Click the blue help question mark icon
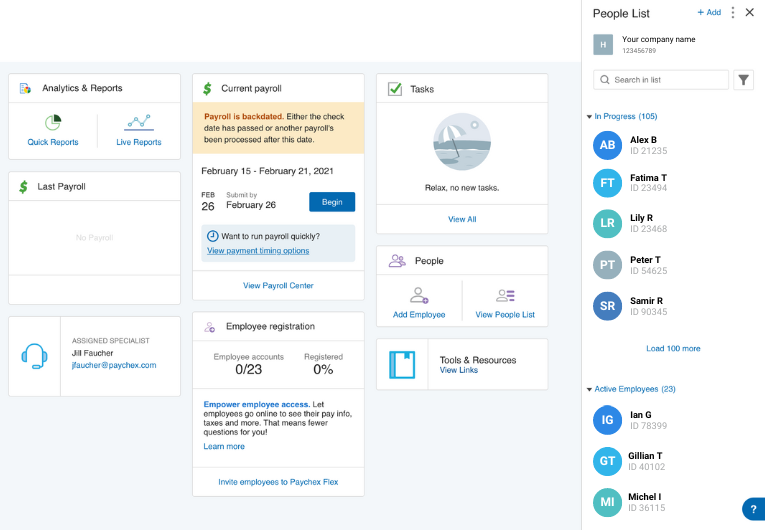 click(753, 509)
